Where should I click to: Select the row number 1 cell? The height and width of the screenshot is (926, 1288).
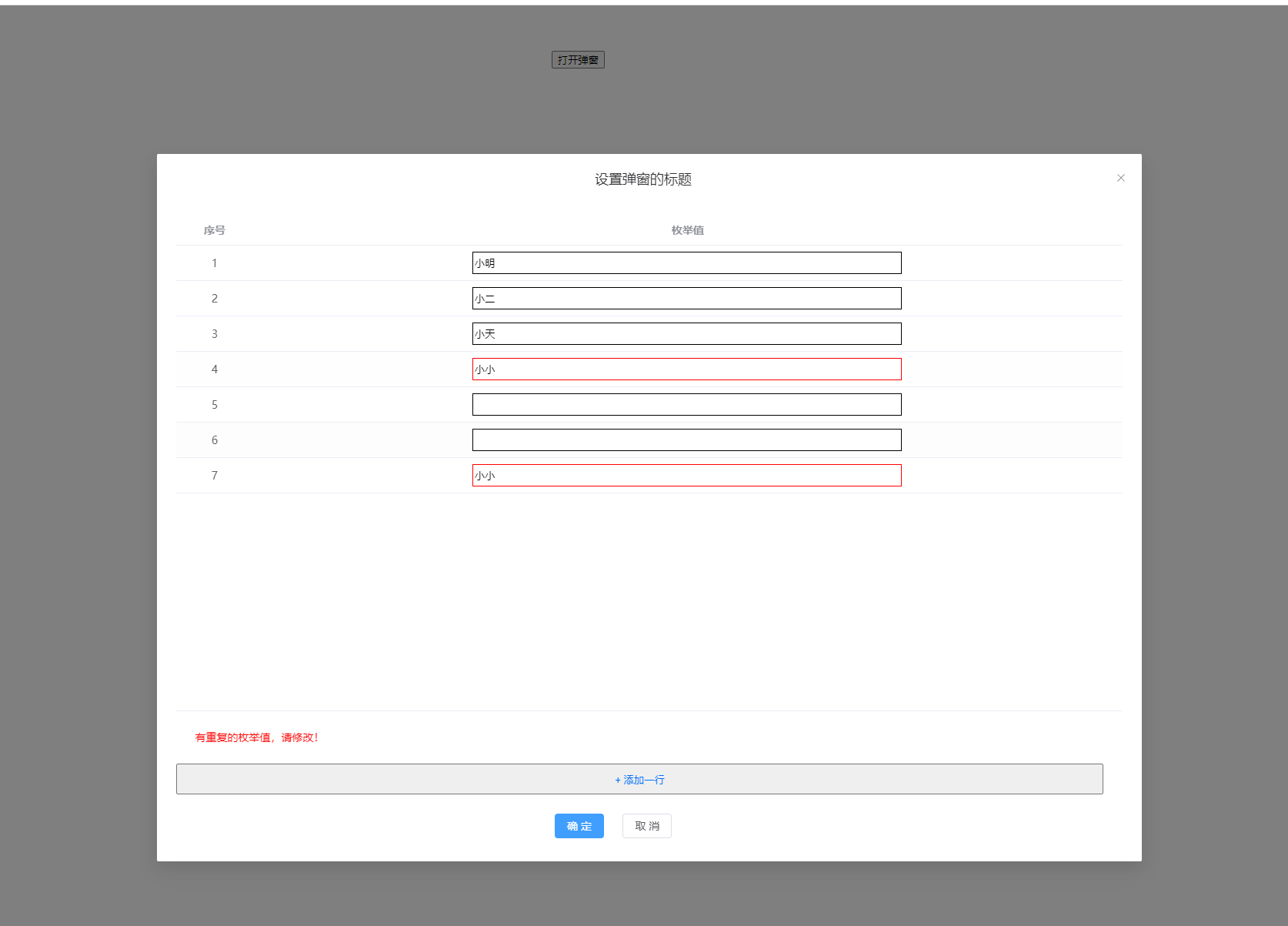(x=215, y=263)
